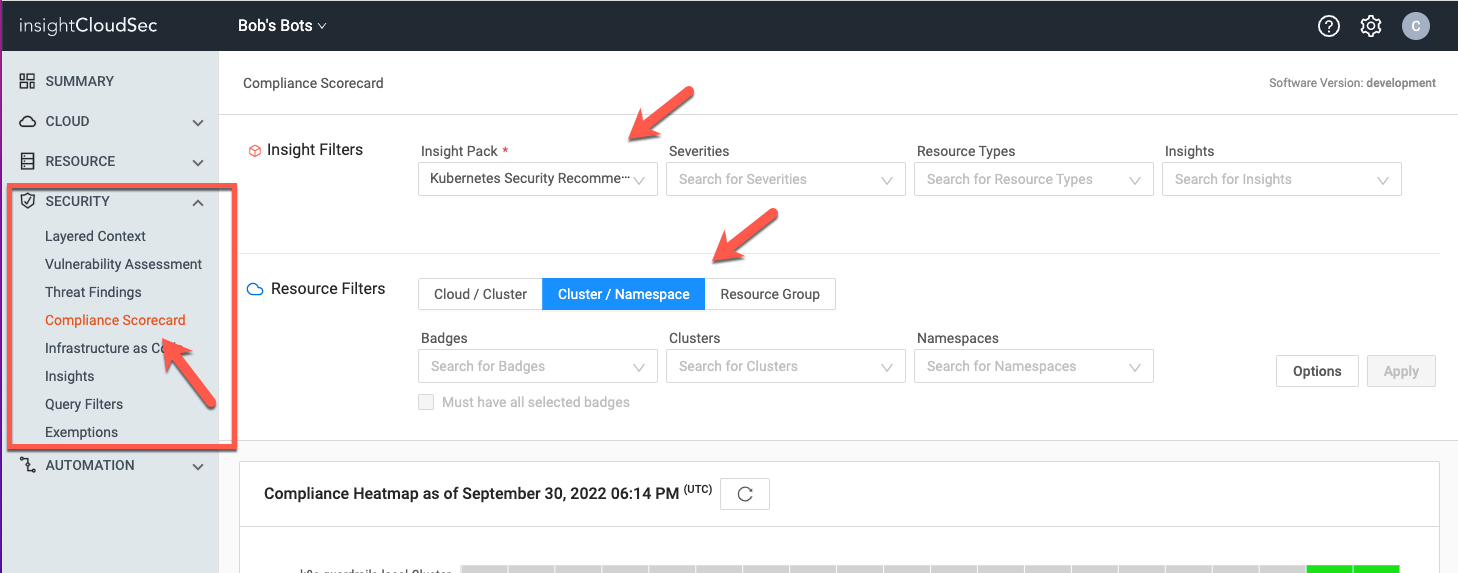Click the Automation icon in sidebar
Screen dimensions: 1458x573
click(28, 465)
